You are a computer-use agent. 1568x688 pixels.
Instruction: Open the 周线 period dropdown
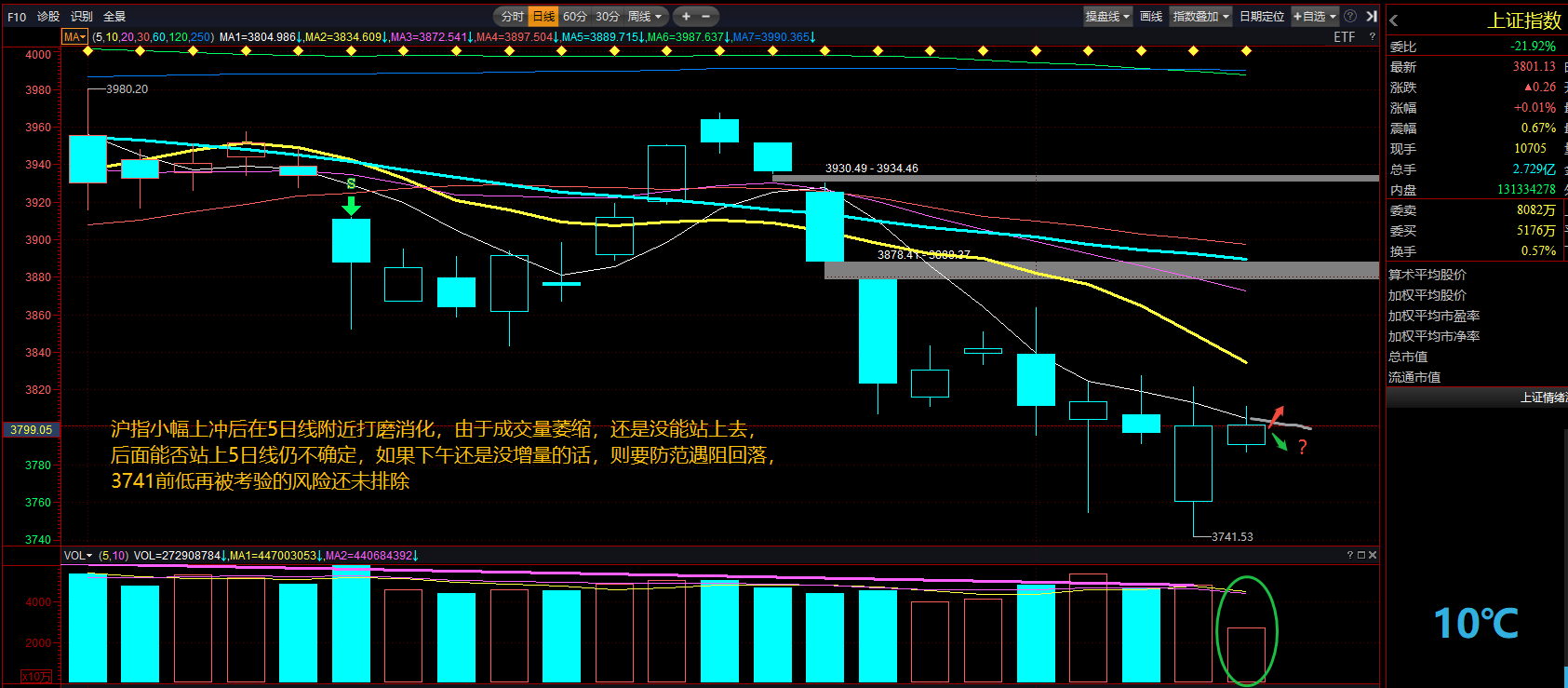tap(645, 16)
